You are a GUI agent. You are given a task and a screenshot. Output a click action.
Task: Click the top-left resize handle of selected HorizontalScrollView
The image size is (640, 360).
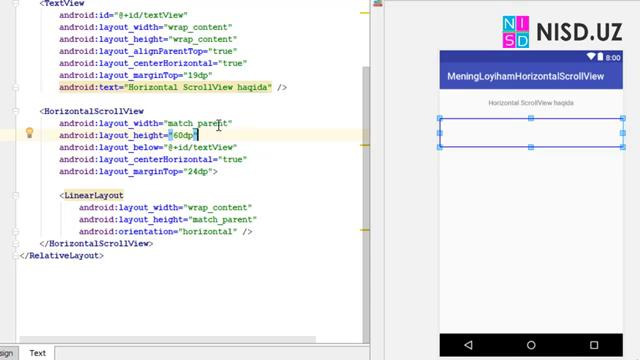(440, 118)
